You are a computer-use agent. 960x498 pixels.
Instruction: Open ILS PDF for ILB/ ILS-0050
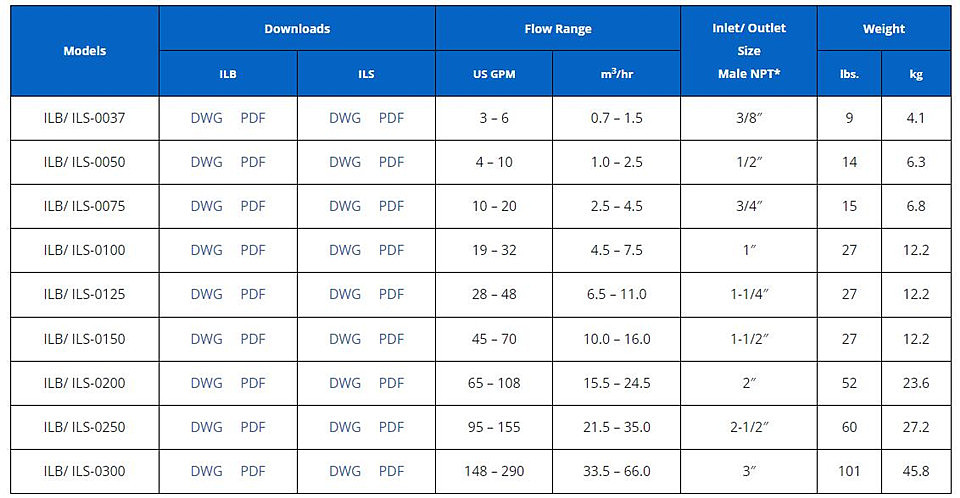click(x=391, y=162)
